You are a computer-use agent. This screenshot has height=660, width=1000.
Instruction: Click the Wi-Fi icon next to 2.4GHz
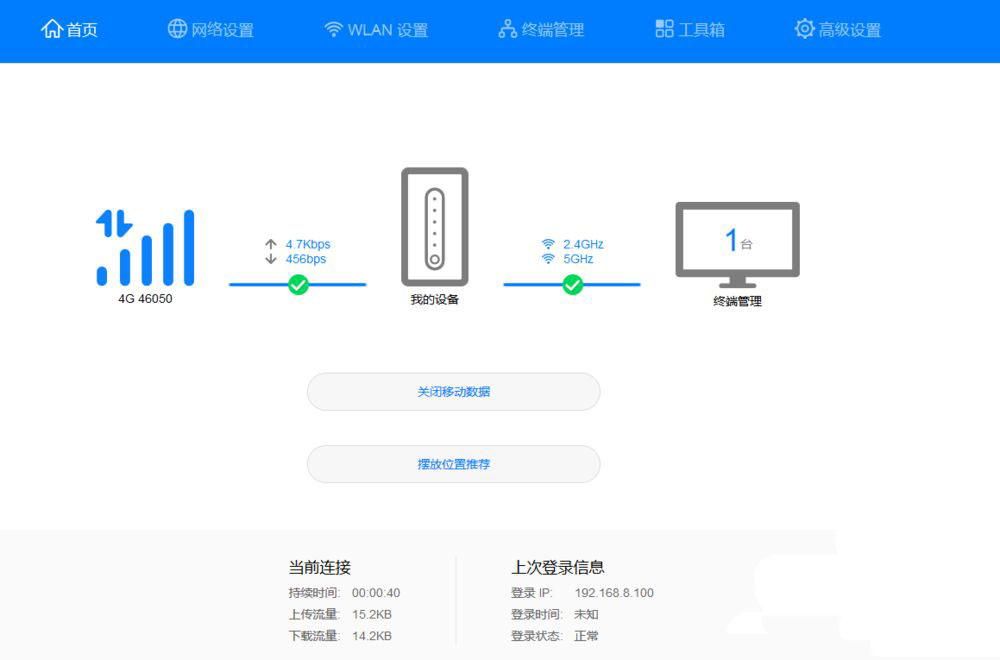(x=548, y=244)
